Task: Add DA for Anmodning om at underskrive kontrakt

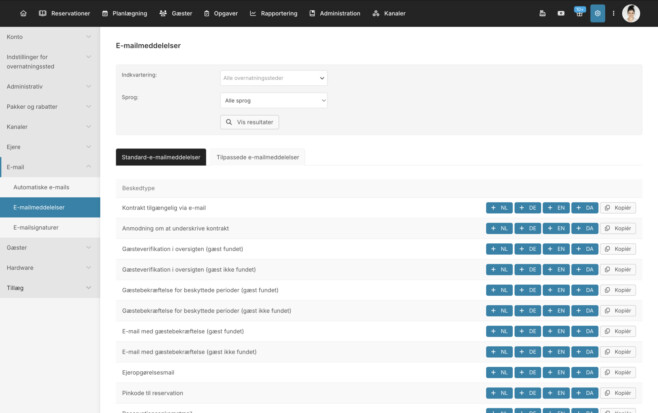Action: tap(585, 228)
